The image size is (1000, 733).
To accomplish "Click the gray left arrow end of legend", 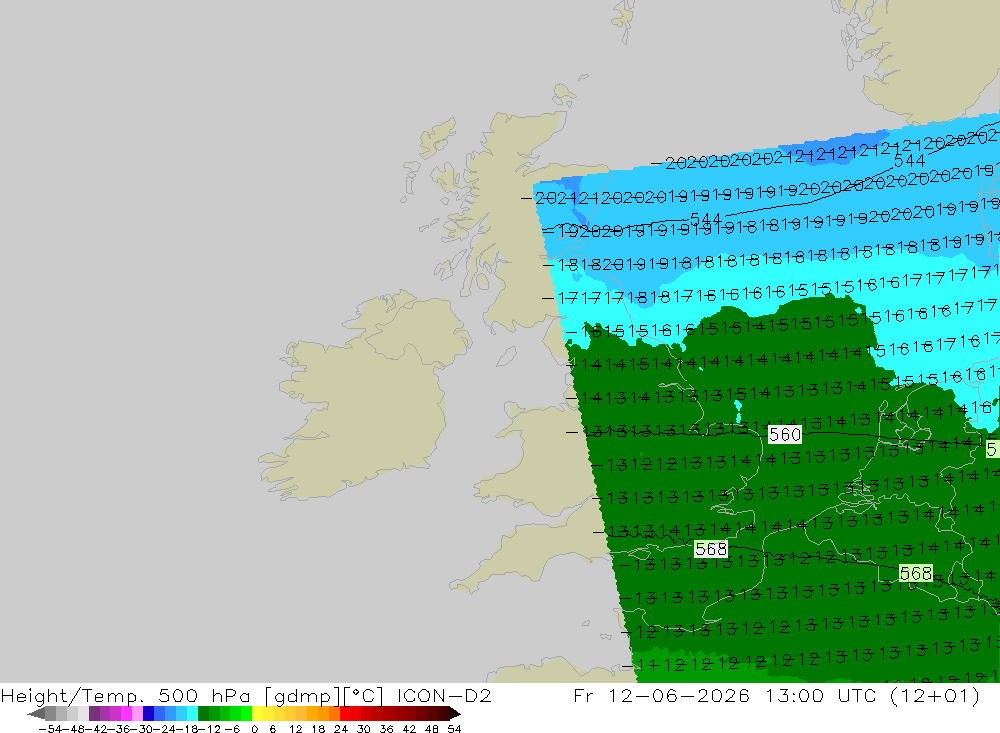I will pyautogui.click(x=36, y=714).
